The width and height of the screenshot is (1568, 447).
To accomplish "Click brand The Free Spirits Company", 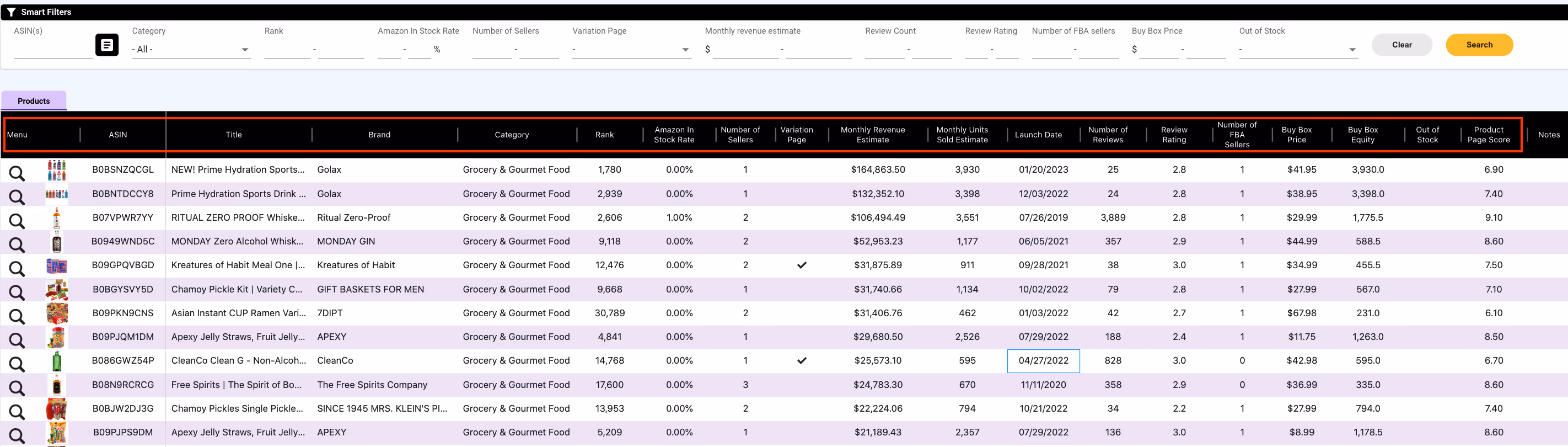I will tap(372, 385).
